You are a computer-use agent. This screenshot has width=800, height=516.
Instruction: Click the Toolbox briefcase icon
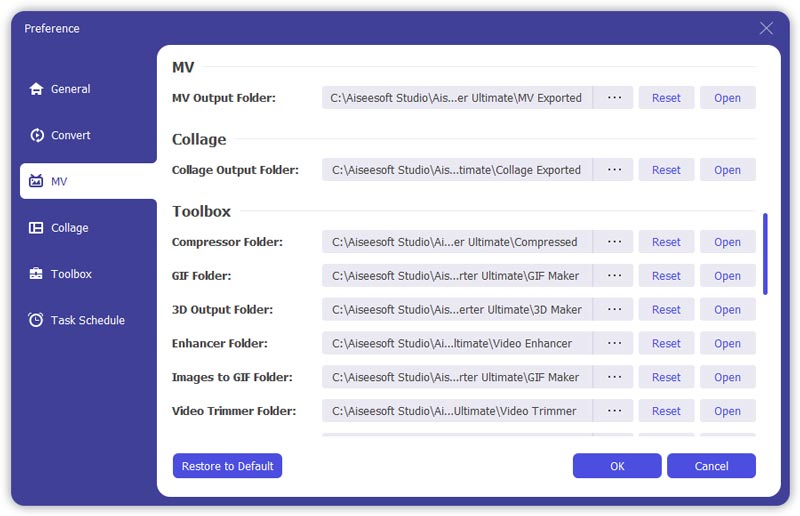[36, 274]
